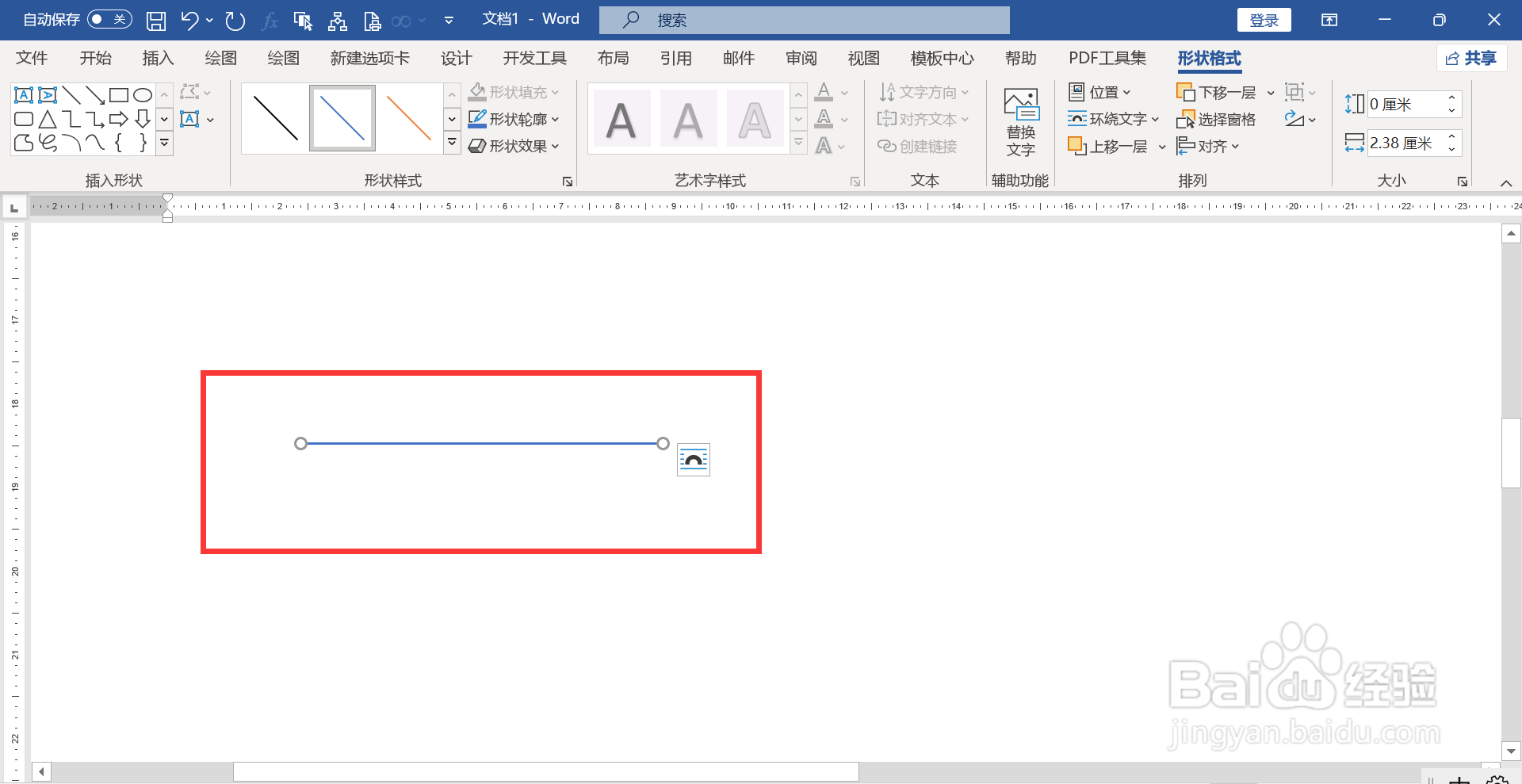Screen dimensions: 1522x784
Task: Open the Wrap Text (环绕文字) dropdown
Action: (1113, 119)
